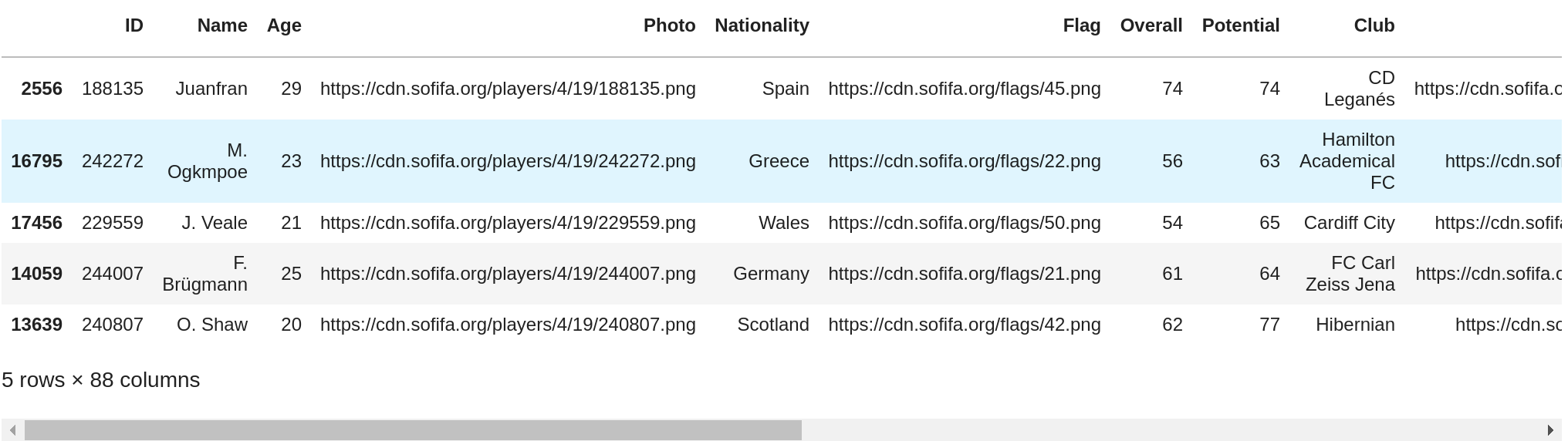Click the Name column header
Image resolution: width=1568 pixels, height=441 pixels.
pos(222,25)
